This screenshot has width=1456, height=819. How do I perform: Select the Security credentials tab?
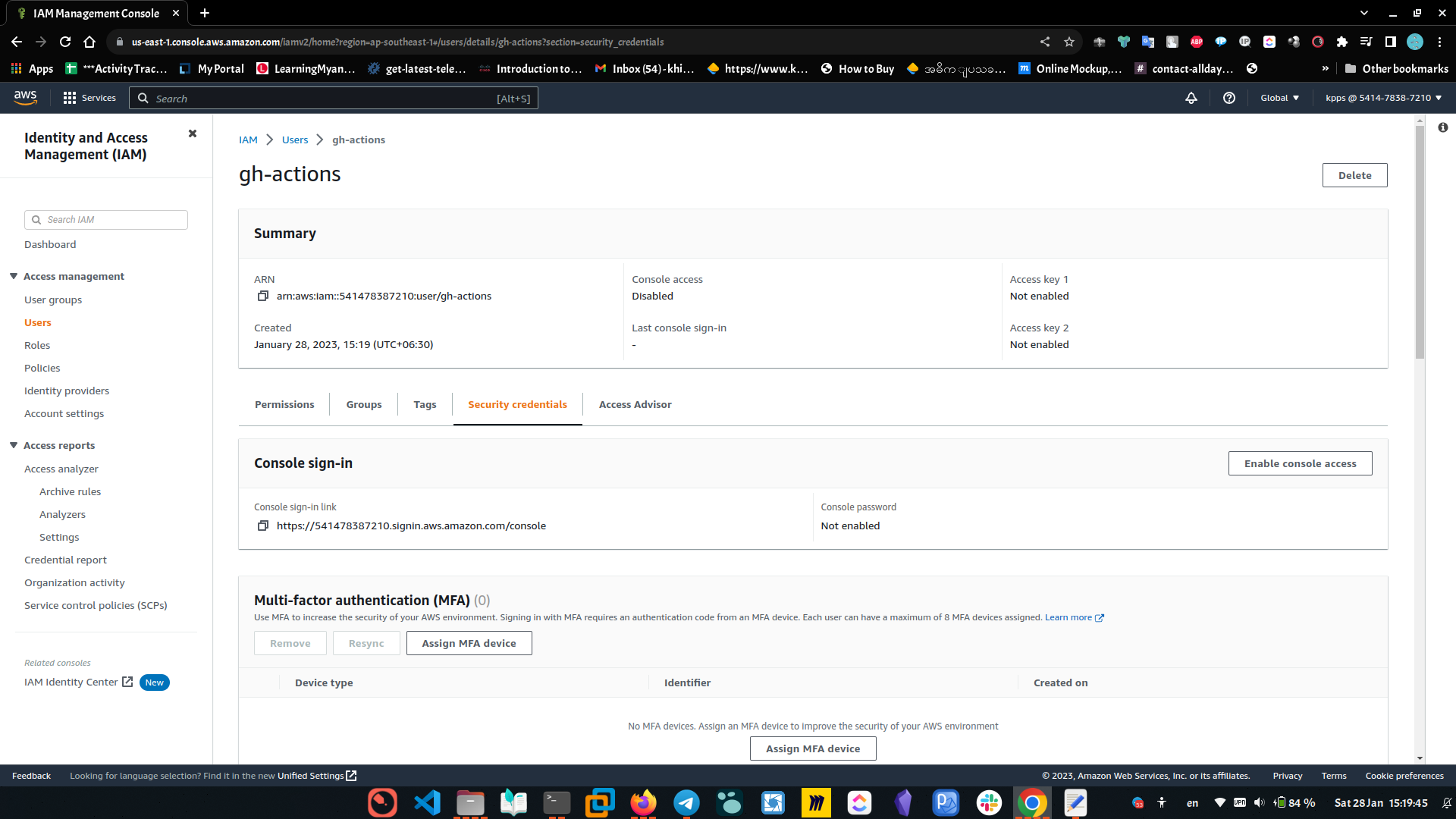(517, 404)
